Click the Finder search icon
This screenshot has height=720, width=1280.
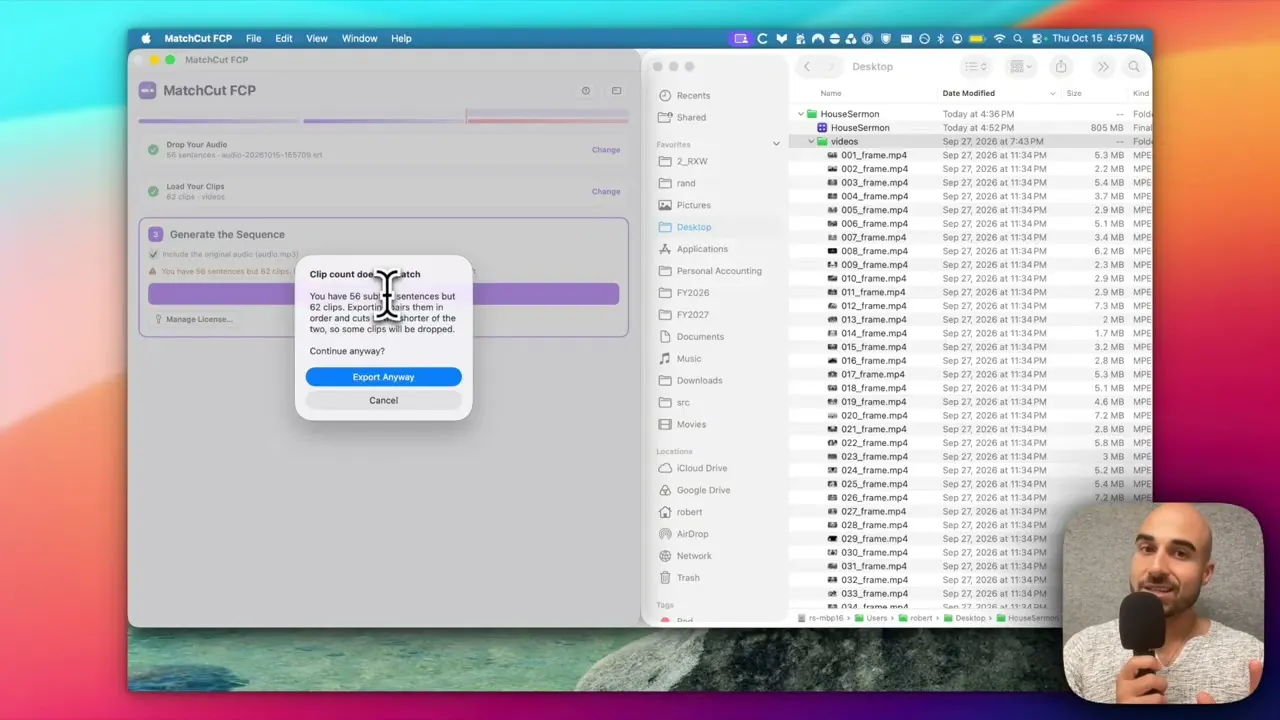point(1134,67)
